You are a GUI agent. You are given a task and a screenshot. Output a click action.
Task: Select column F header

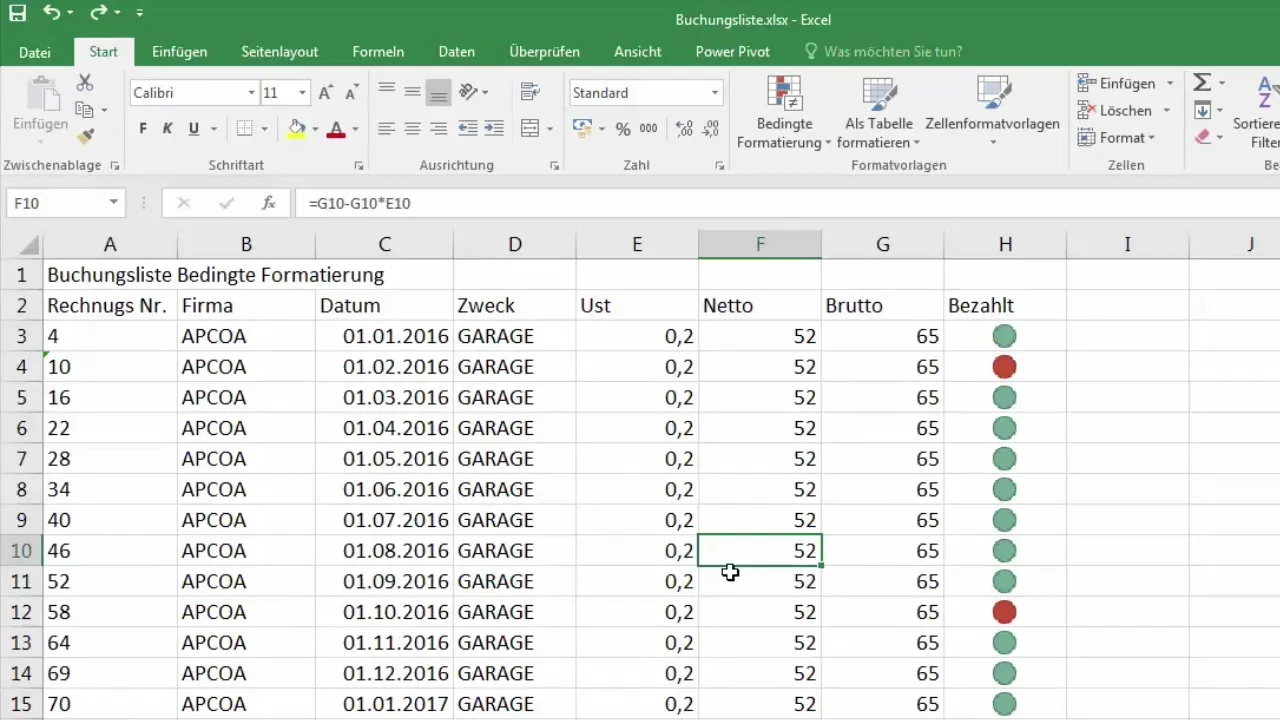[760, 244]
